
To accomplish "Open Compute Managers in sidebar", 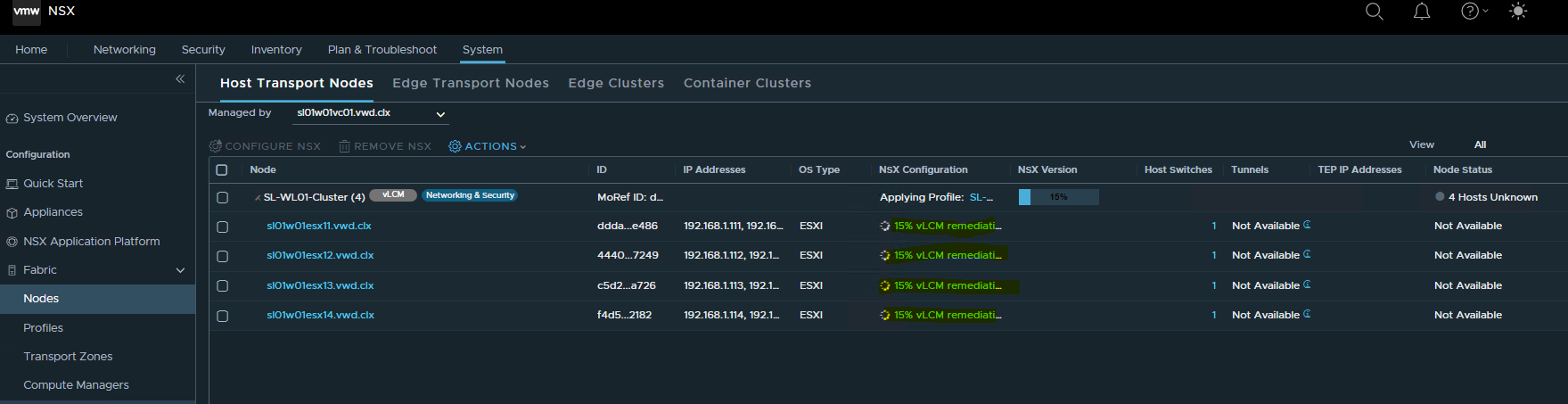I will [x=76, y=385].
